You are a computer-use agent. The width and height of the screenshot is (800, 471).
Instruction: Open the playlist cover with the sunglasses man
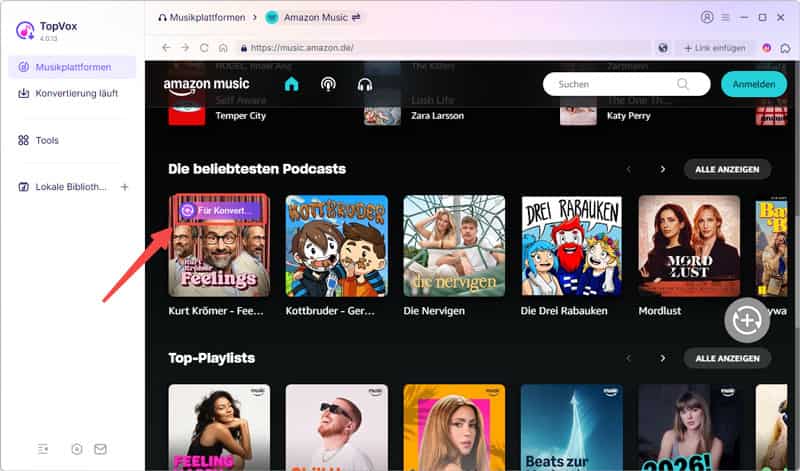(x=337, y=428)
